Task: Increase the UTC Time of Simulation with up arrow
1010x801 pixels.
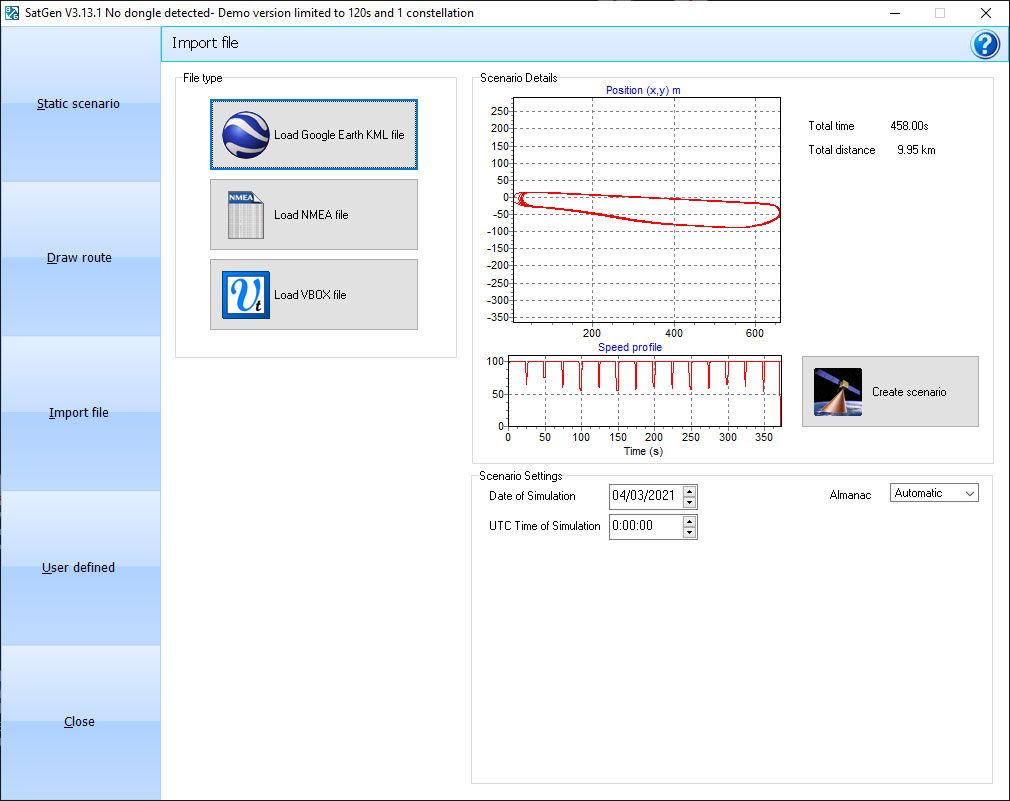Action: coord(690,521)
